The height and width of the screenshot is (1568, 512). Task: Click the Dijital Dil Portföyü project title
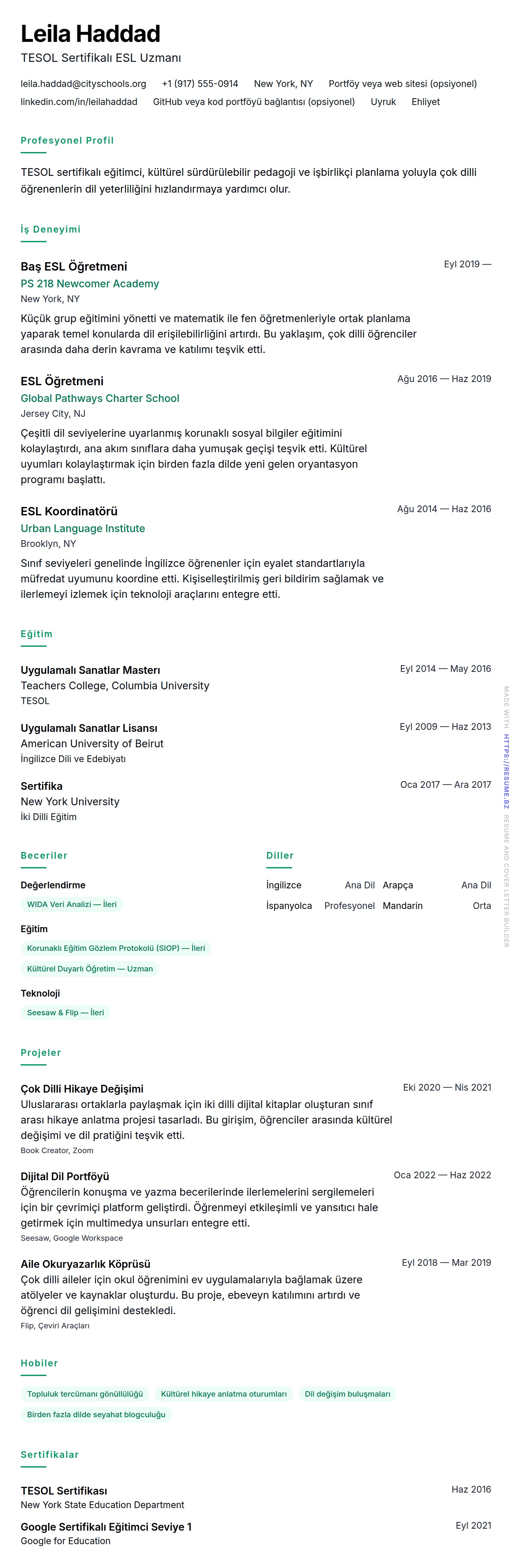[x=64, y=1177]
